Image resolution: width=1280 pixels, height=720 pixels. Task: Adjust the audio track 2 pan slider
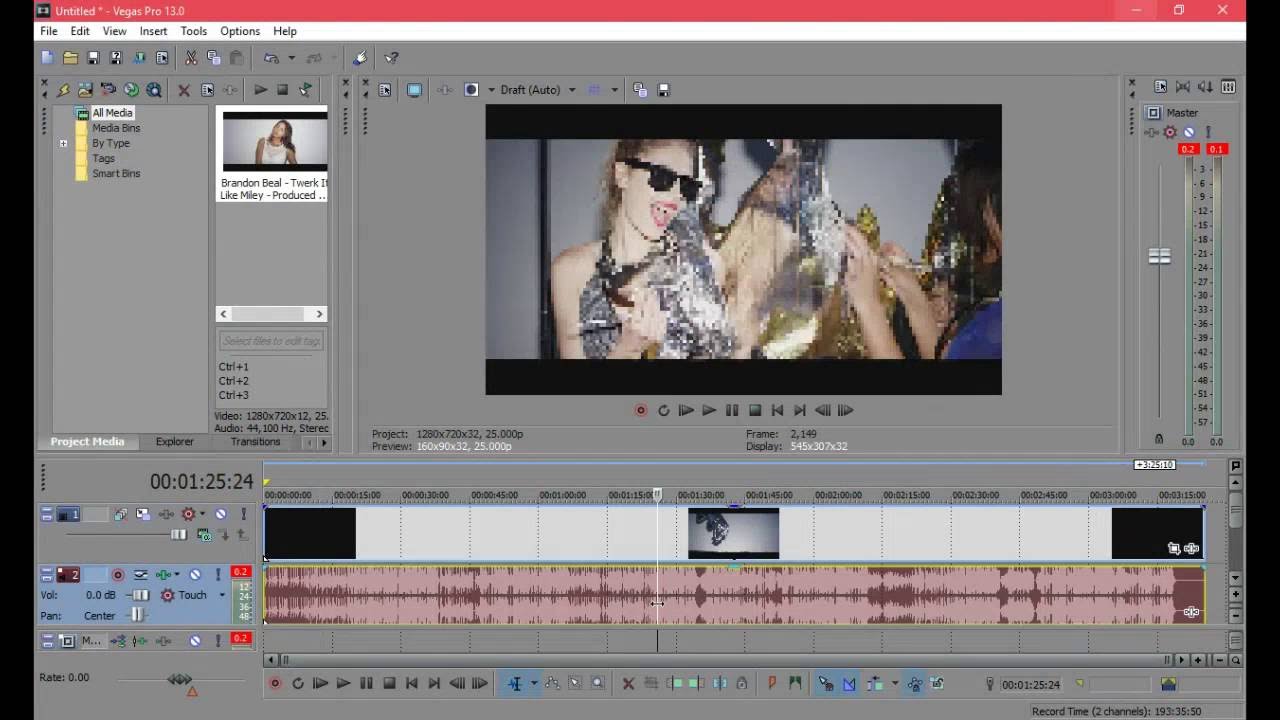coord(137,616)
